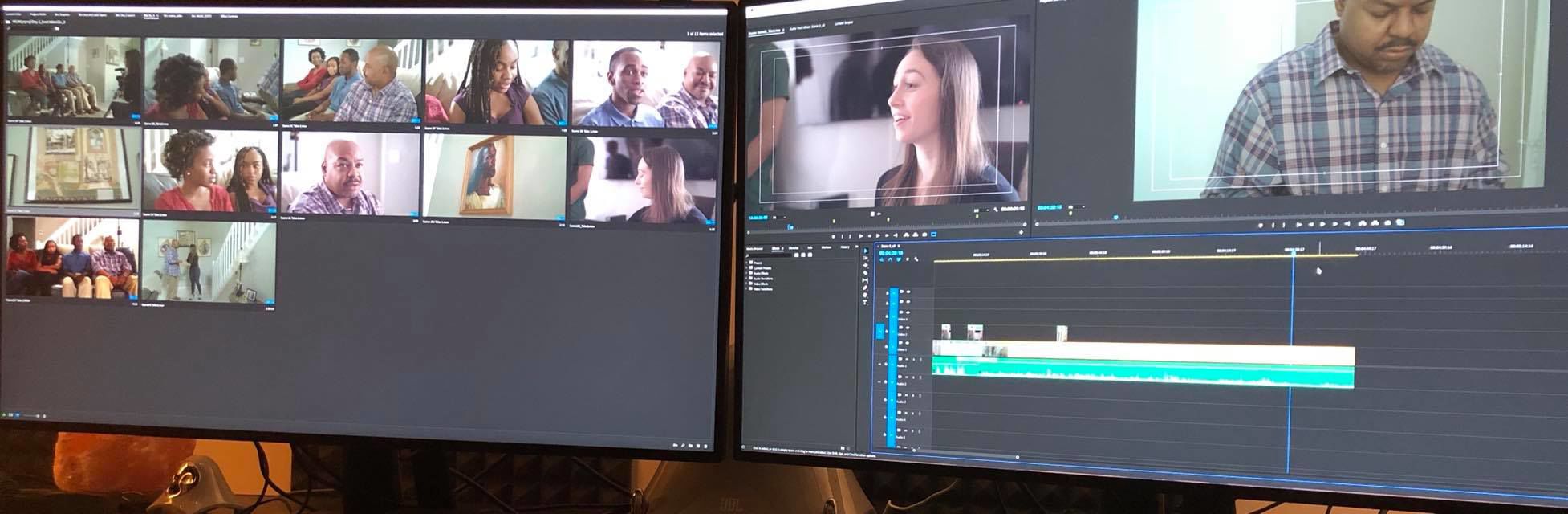Expand the Lumetri Presets folder
Screen dimensions: 1568x514
[748, 268]
